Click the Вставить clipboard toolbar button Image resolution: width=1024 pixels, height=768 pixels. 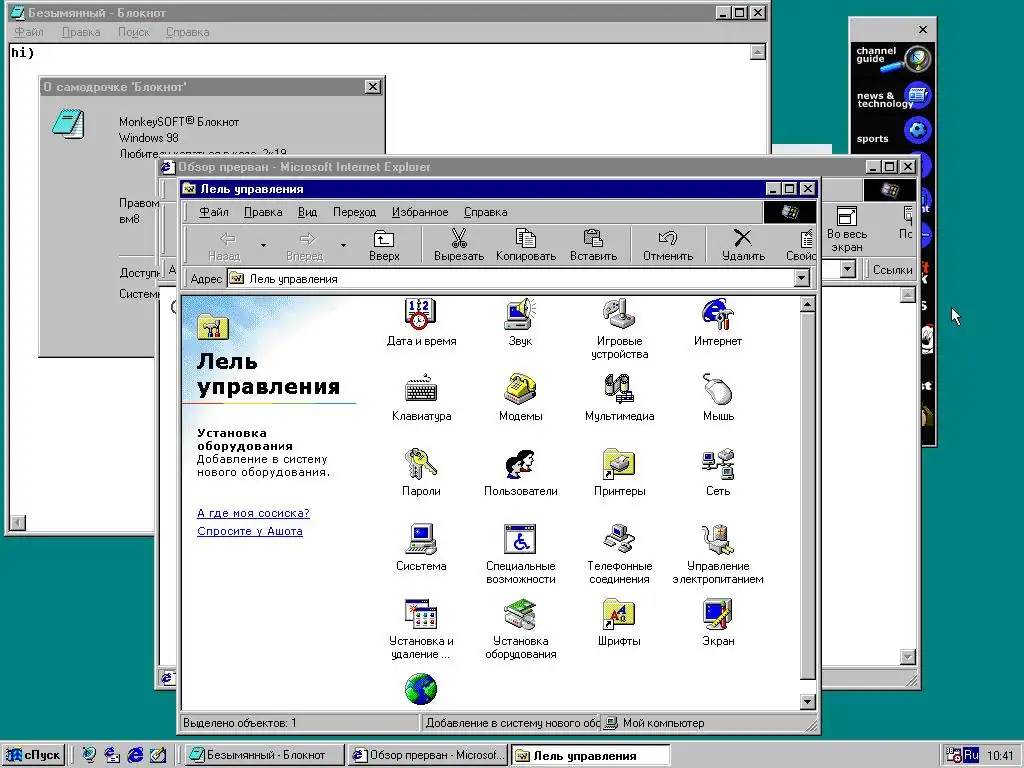tap(593, 245)
